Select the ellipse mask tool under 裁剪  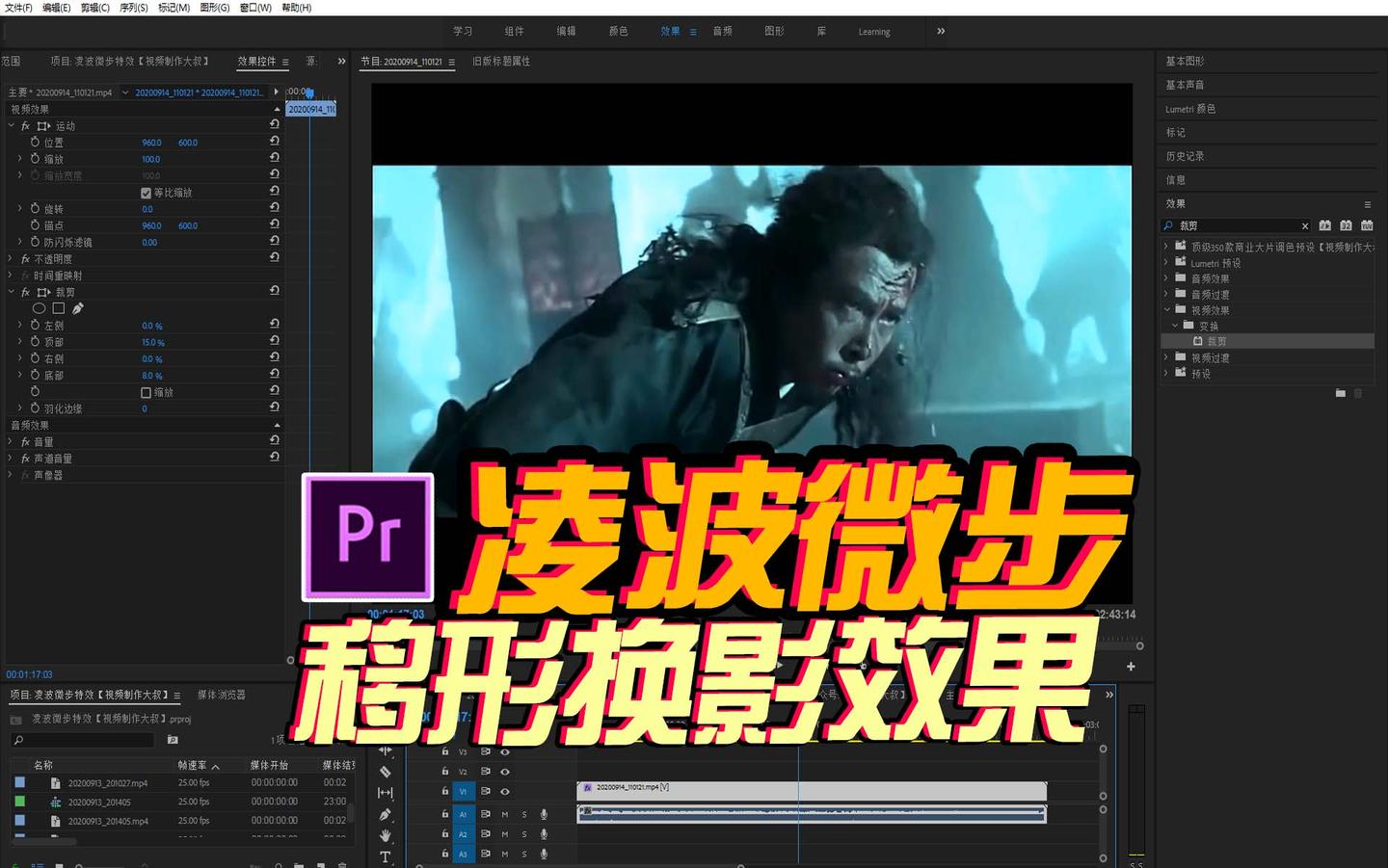(39, 308)
